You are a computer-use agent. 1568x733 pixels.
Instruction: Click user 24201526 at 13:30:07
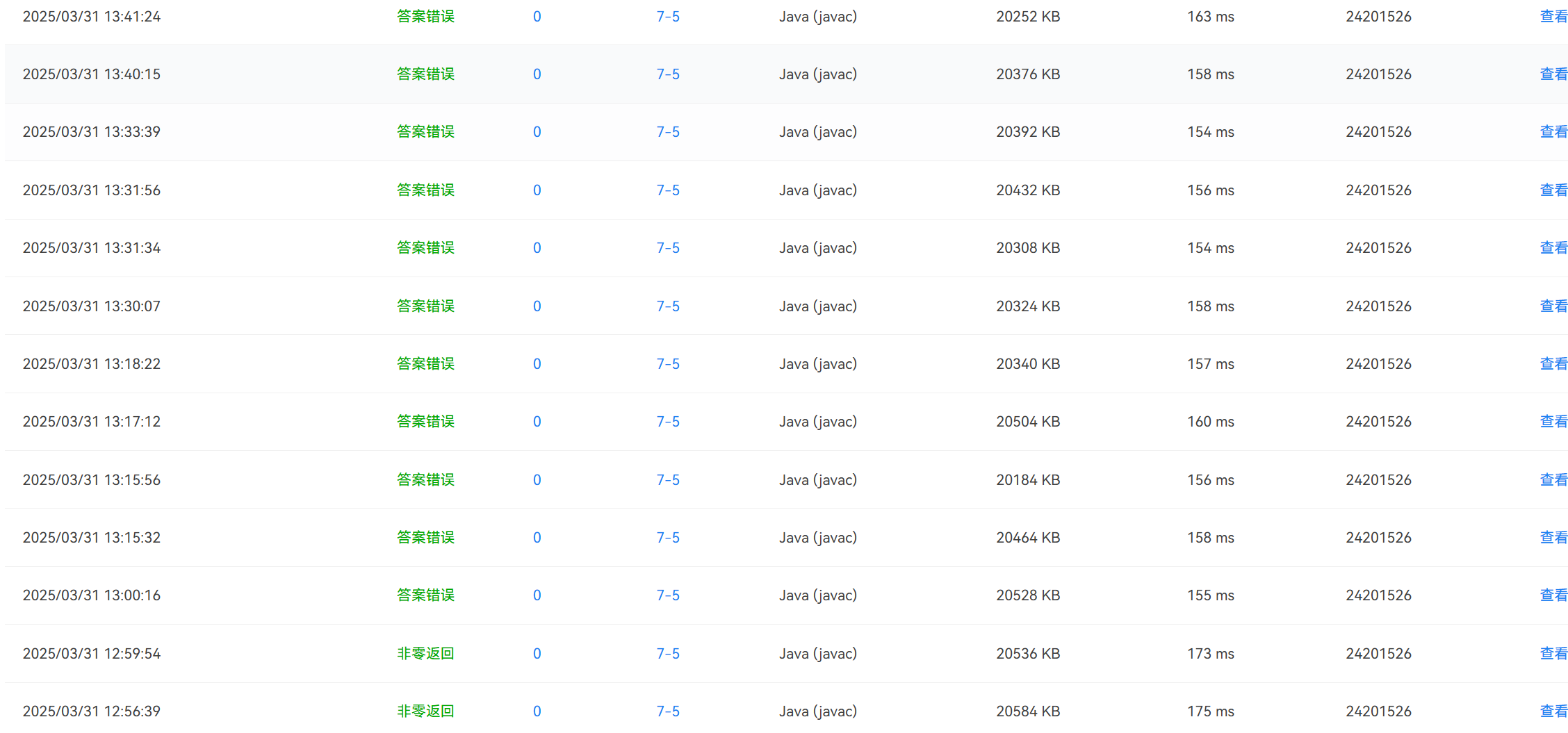1379,306
